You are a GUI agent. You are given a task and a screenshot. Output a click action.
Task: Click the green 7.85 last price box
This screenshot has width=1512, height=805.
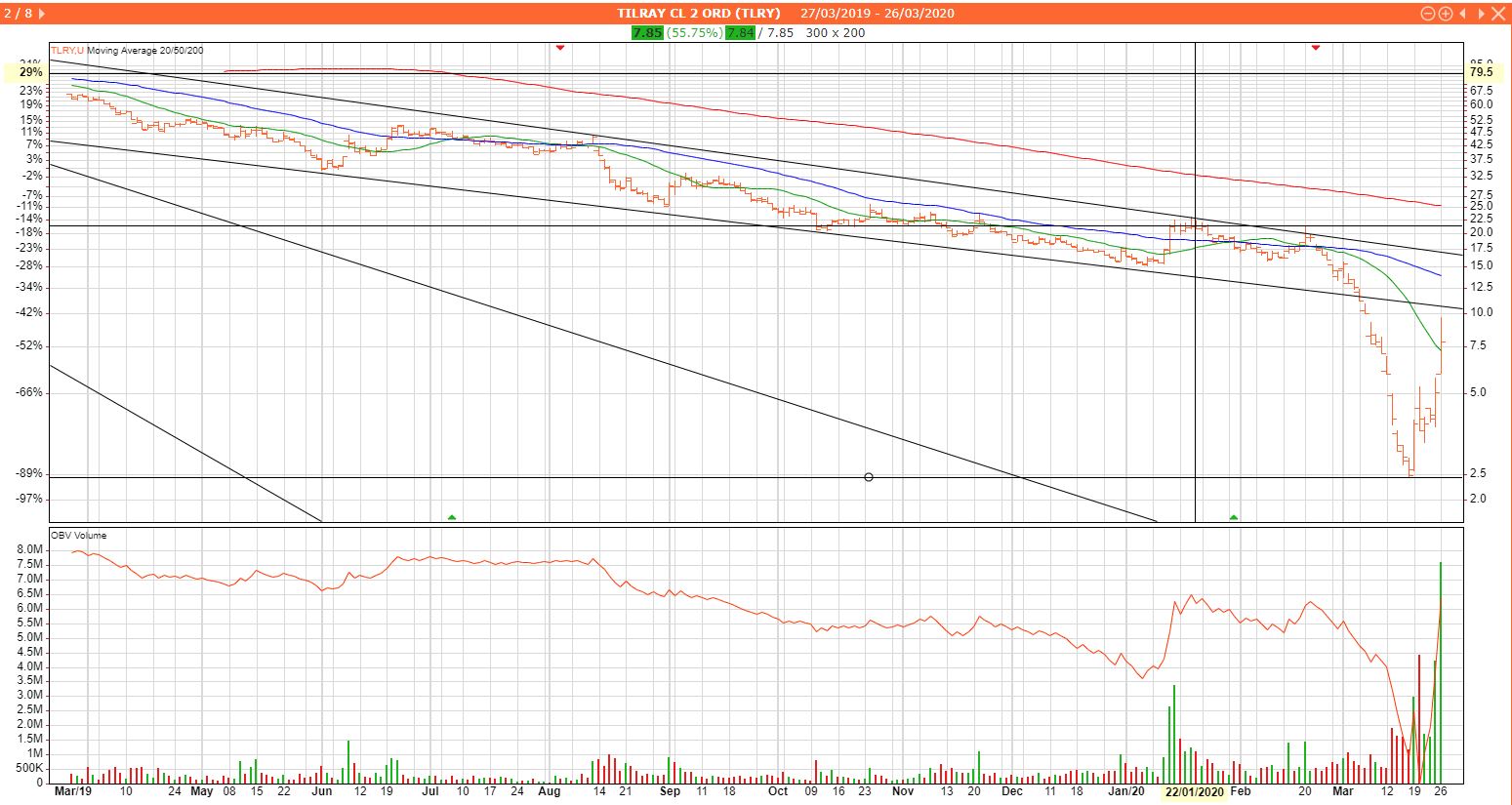click(x=647, y=32)
